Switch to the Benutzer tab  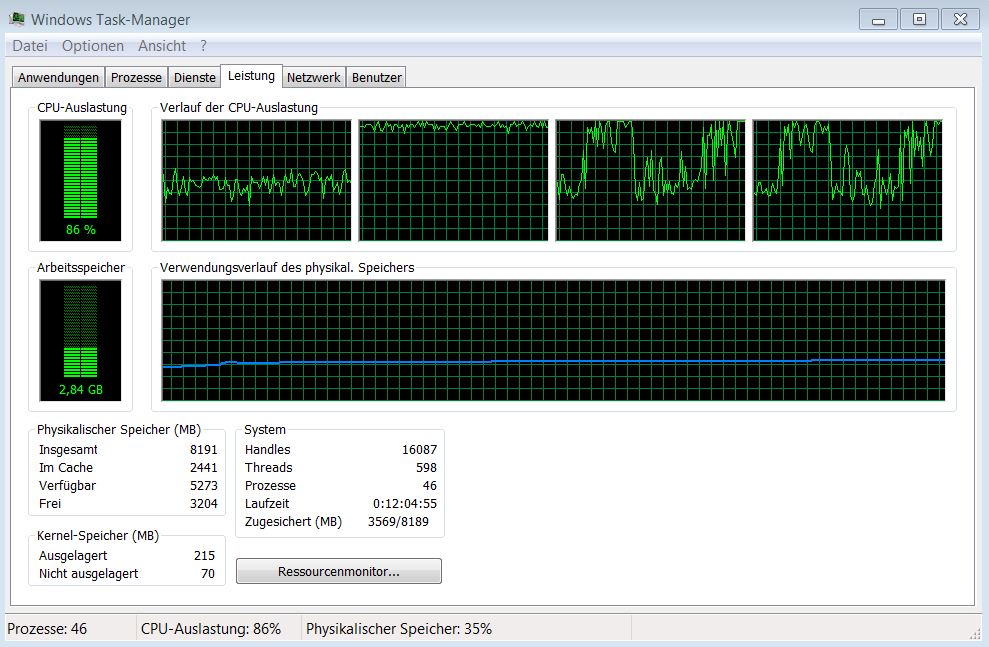tap(377, 78)
